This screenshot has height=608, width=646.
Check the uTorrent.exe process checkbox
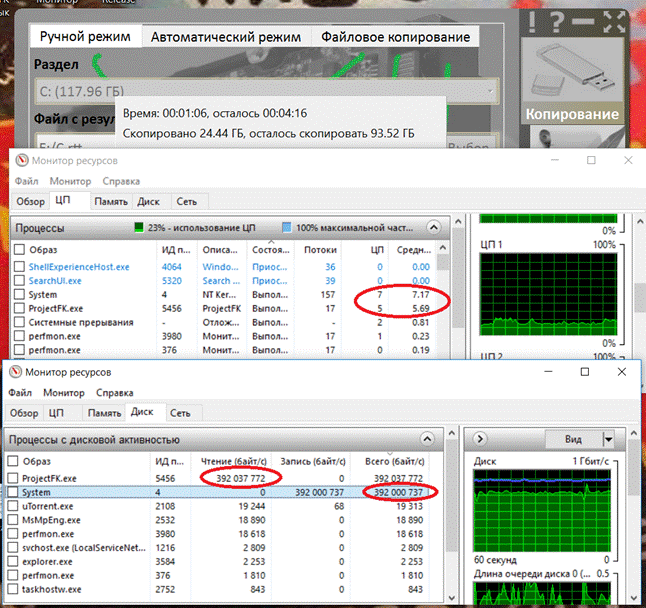click(13, 506)
